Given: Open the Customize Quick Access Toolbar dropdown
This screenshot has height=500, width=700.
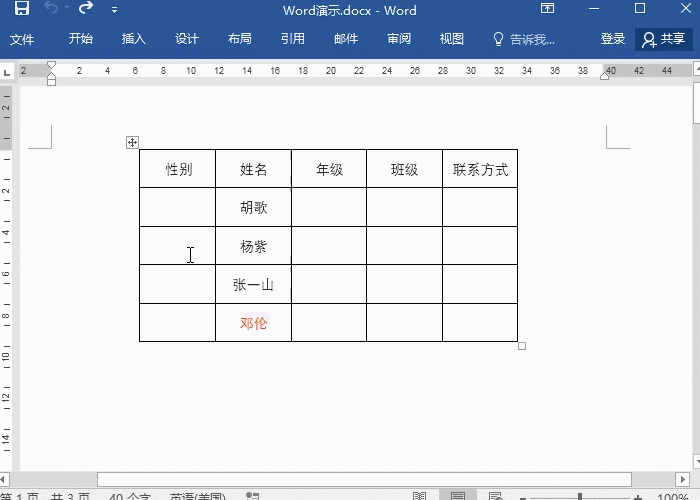Looking at the screenshot, I should (x=114, y=10).
